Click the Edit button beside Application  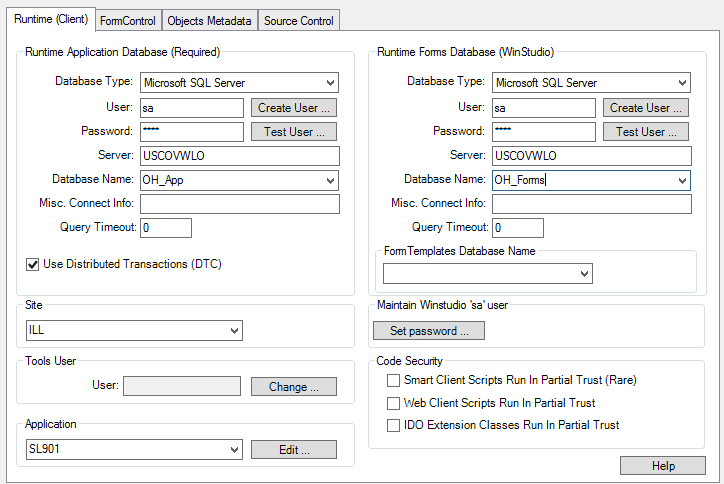point(293,450)
